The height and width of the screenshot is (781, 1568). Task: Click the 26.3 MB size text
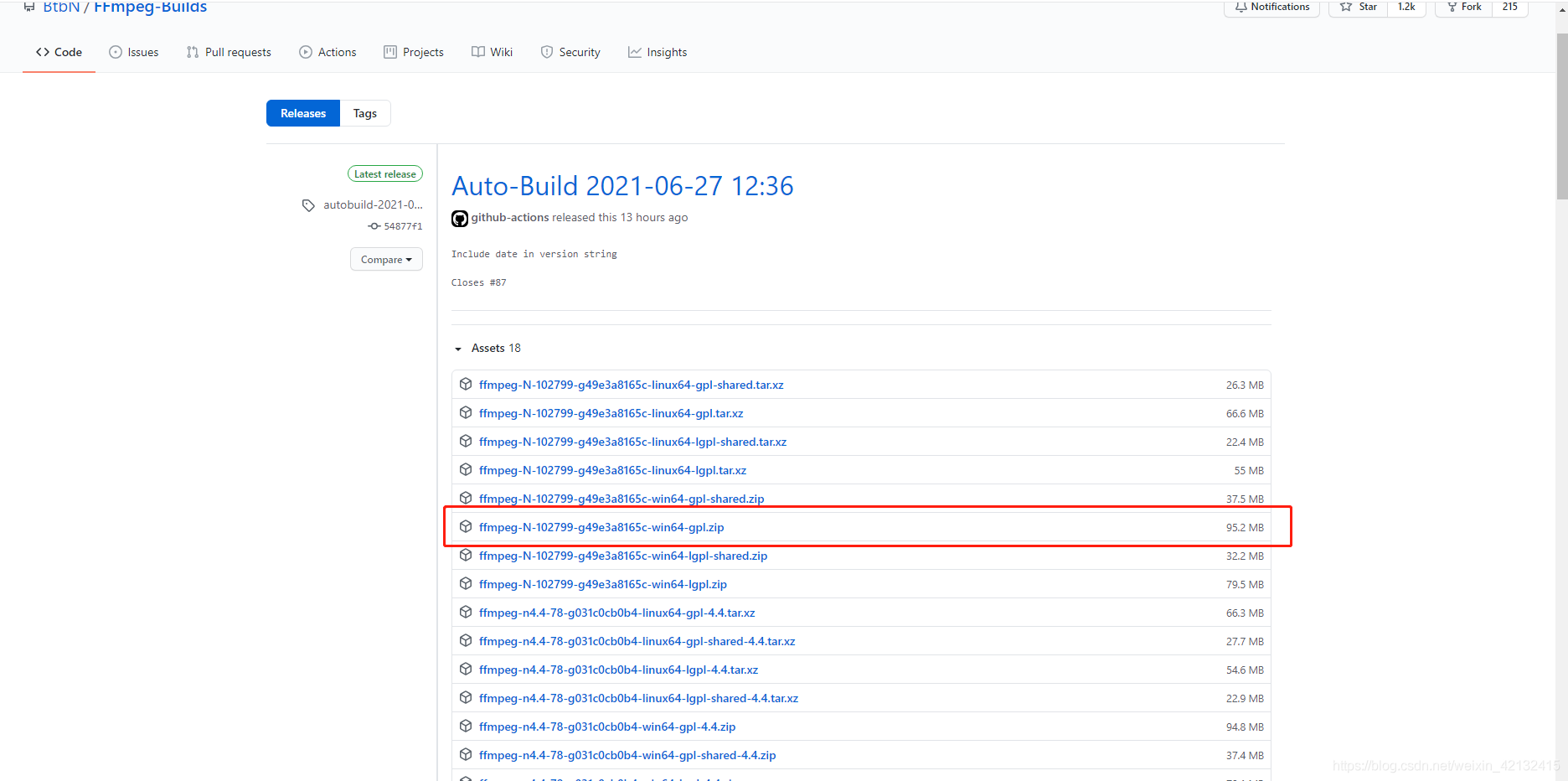1245,385
